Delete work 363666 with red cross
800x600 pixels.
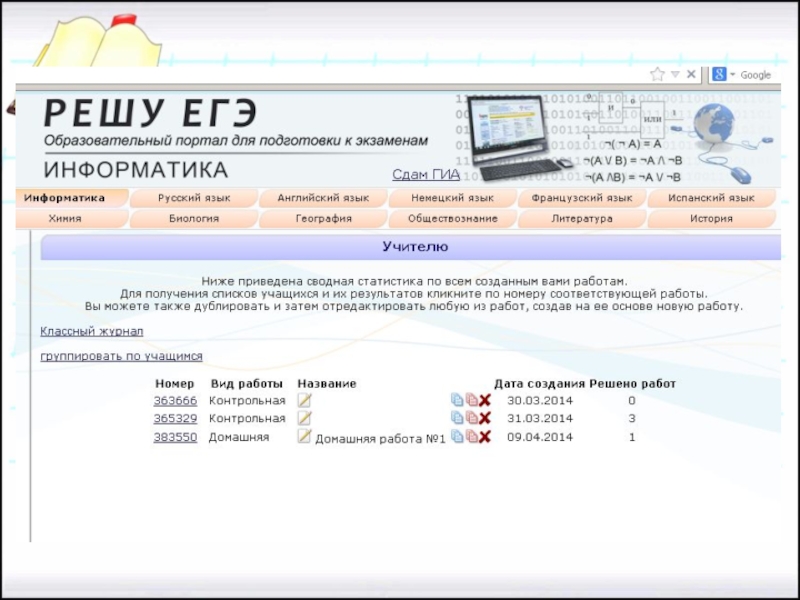tap(485, 401)
